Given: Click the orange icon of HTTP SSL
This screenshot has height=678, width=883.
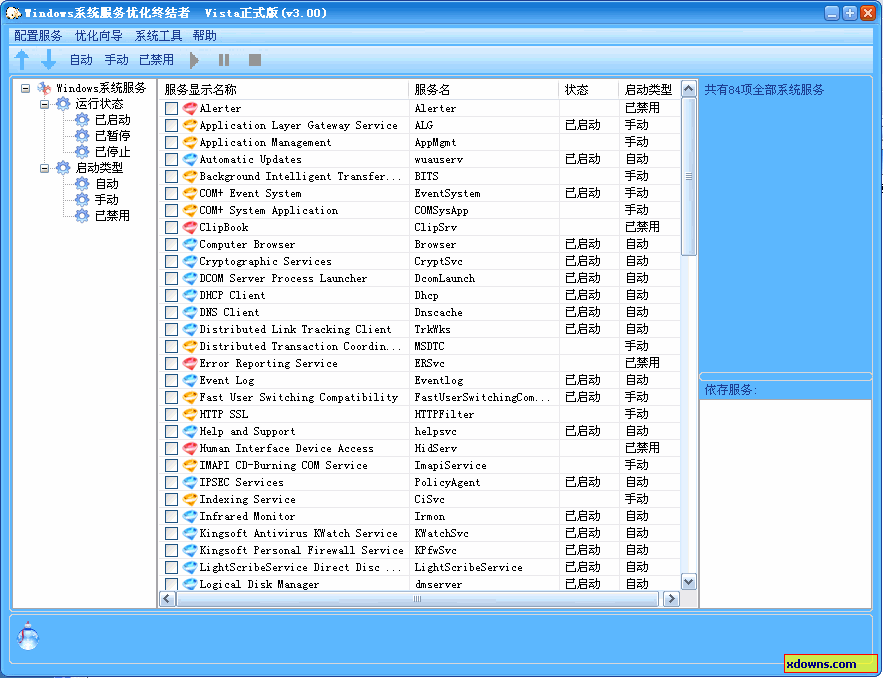Looking at the screenshot, I should coord(190,414).
